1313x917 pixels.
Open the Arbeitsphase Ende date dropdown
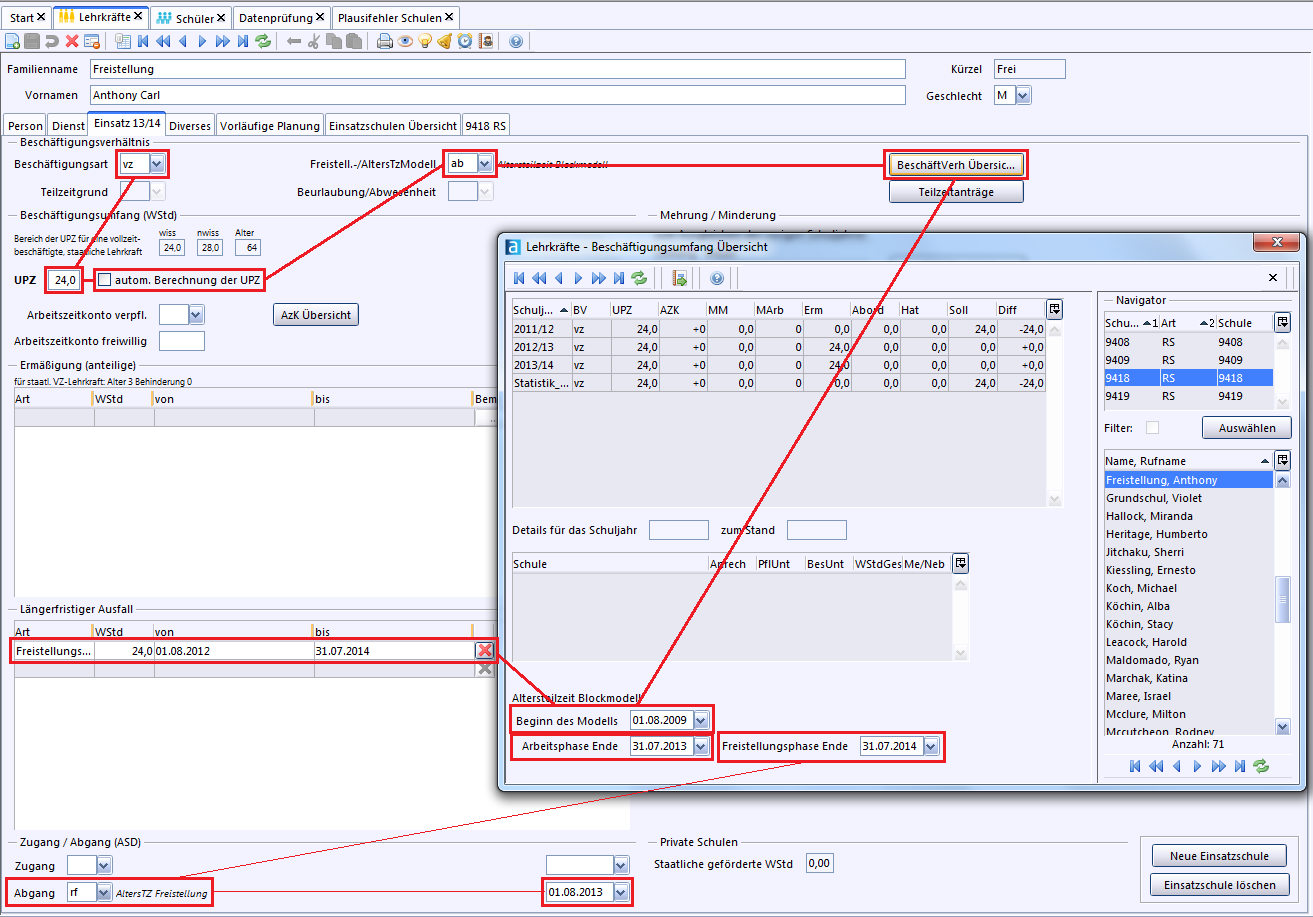pos(701,746)
